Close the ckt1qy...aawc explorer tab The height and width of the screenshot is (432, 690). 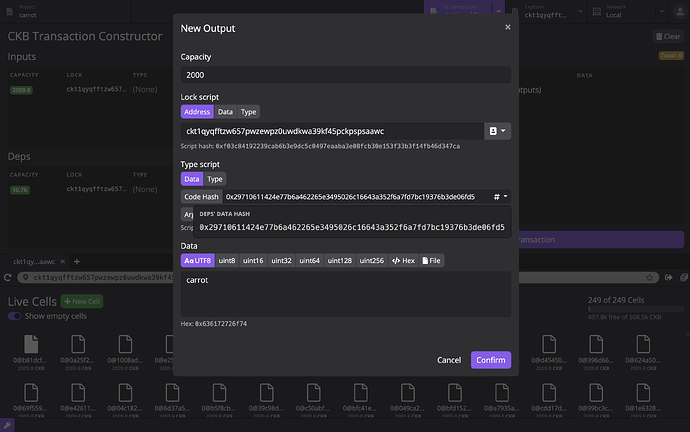(x=62, y=261)
